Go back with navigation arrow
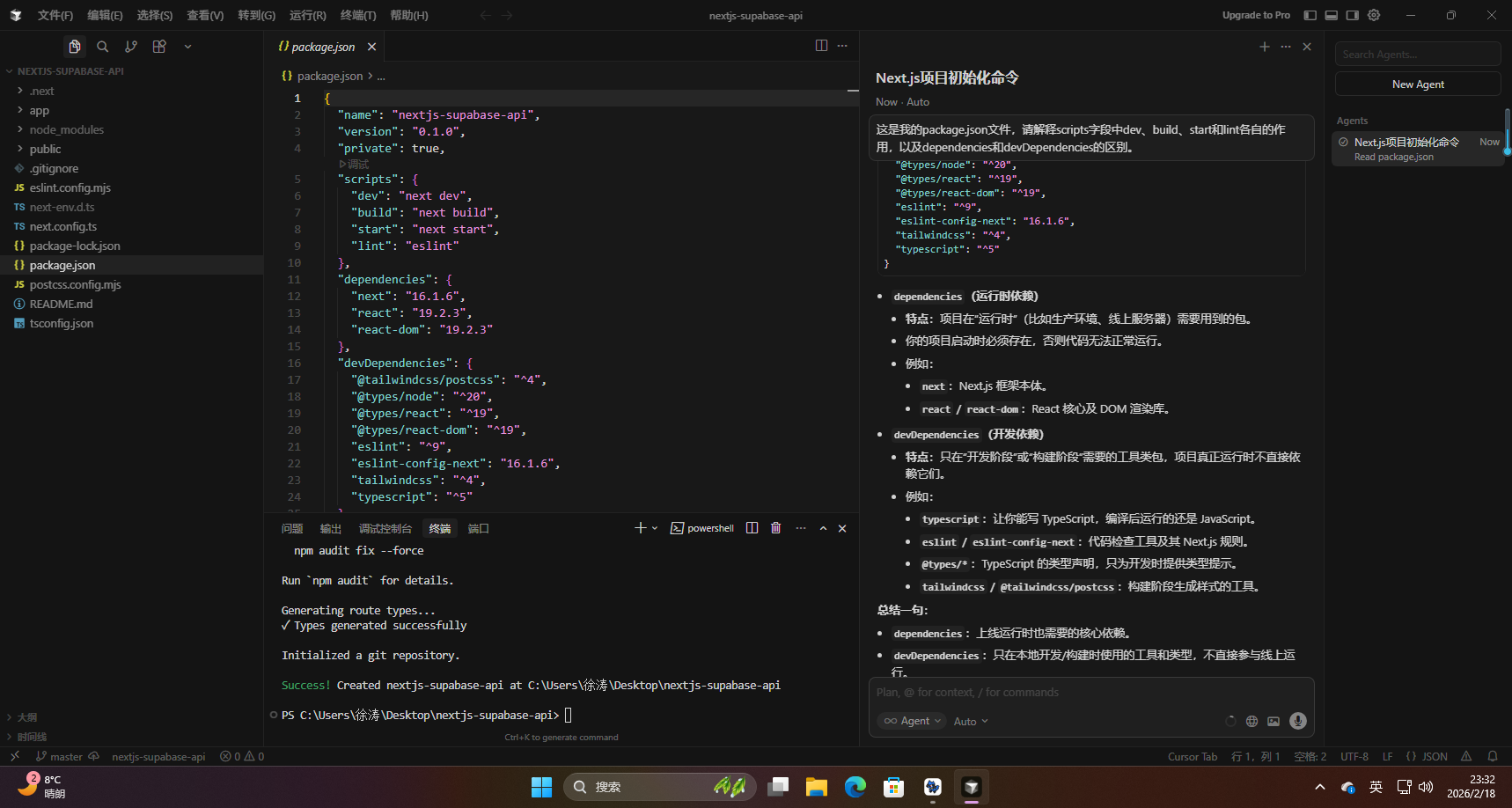The width and height of the screenshot is (1512, 808). click(x=485, y=15)
